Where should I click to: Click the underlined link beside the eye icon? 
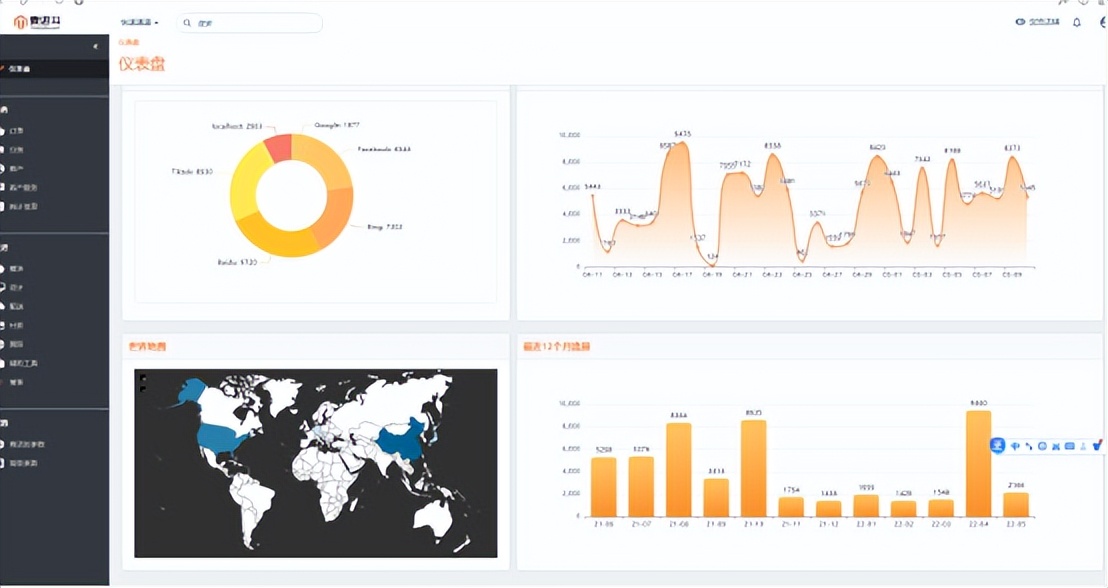tap(1044, 22)
